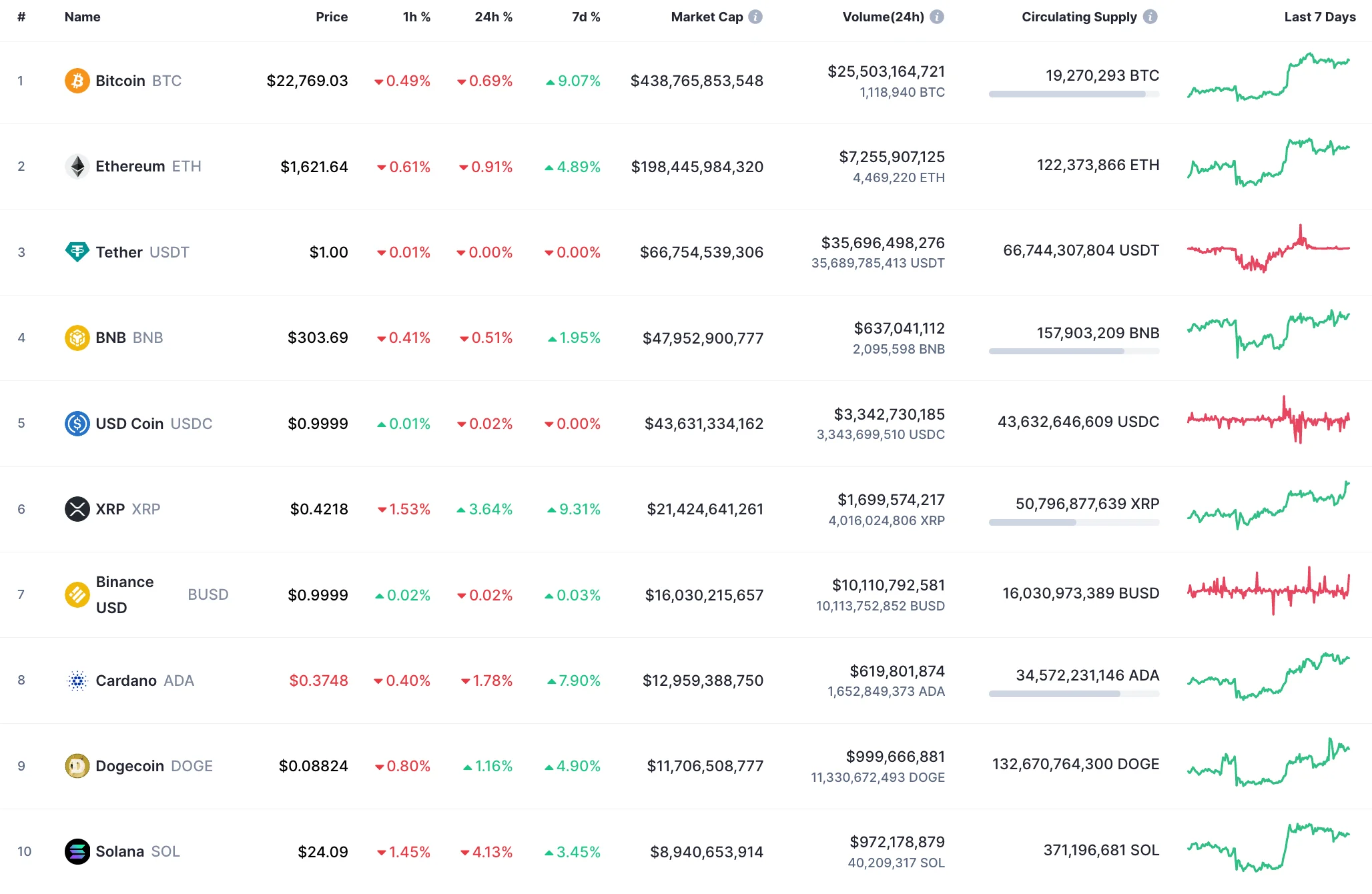
Task: Click the Solana SOL coin logo
Action: point(77,851)
